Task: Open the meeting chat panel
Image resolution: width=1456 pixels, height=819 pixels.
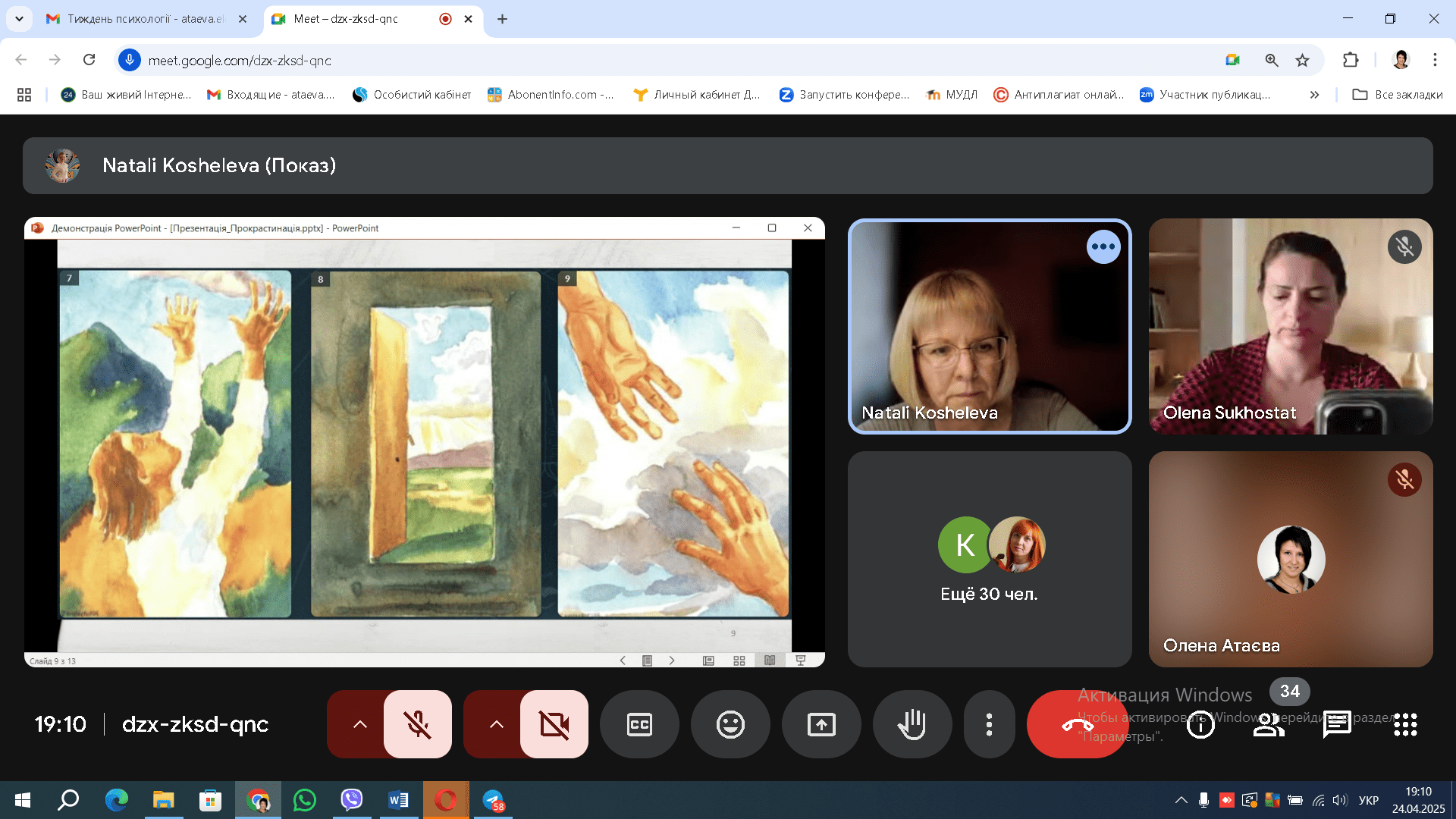Action: coord(1336,724)
